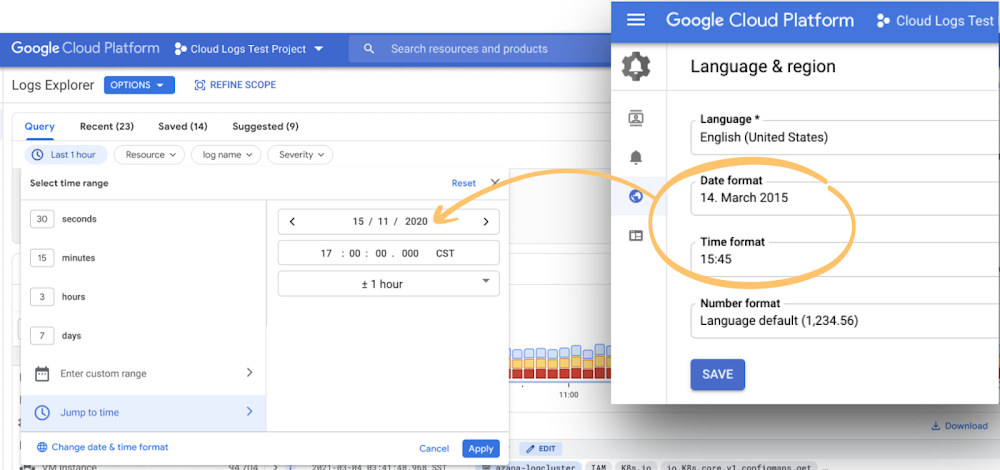Click the profile card sidebar icon
The height and width of the screenshot is (470, 1000).
pyautogui.click(x=636, y=118)
